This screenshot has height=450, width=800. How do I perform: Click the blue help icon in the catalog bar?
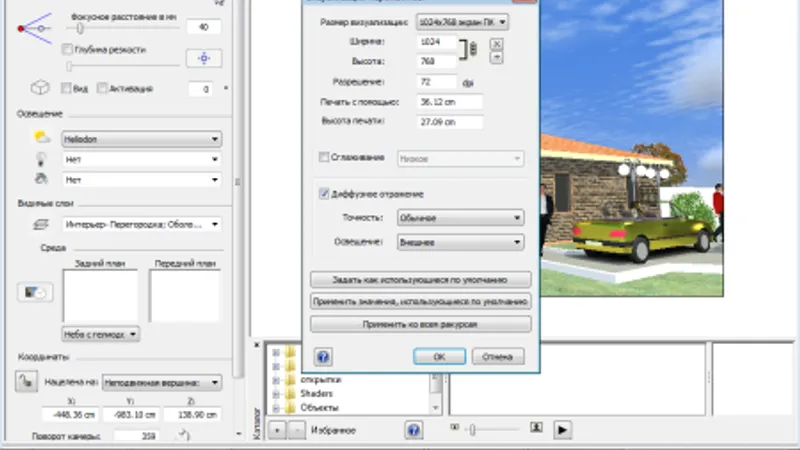click(414, 430)
